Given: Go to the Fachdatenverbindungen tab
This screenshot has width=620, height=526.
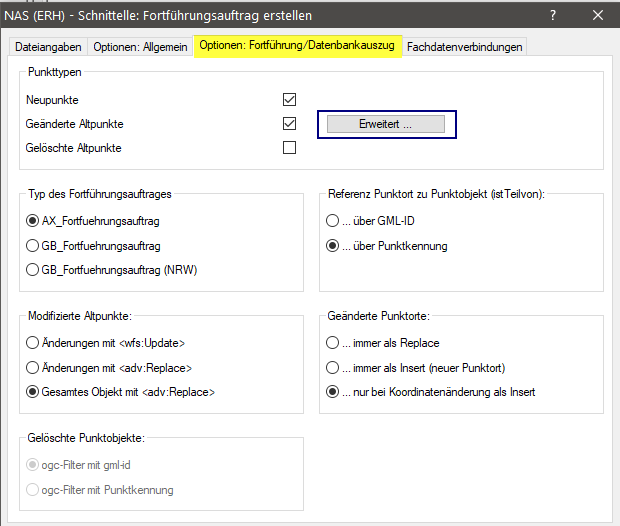Looking at the screenshot, I should pyautogui.click(x=464, y=47).
